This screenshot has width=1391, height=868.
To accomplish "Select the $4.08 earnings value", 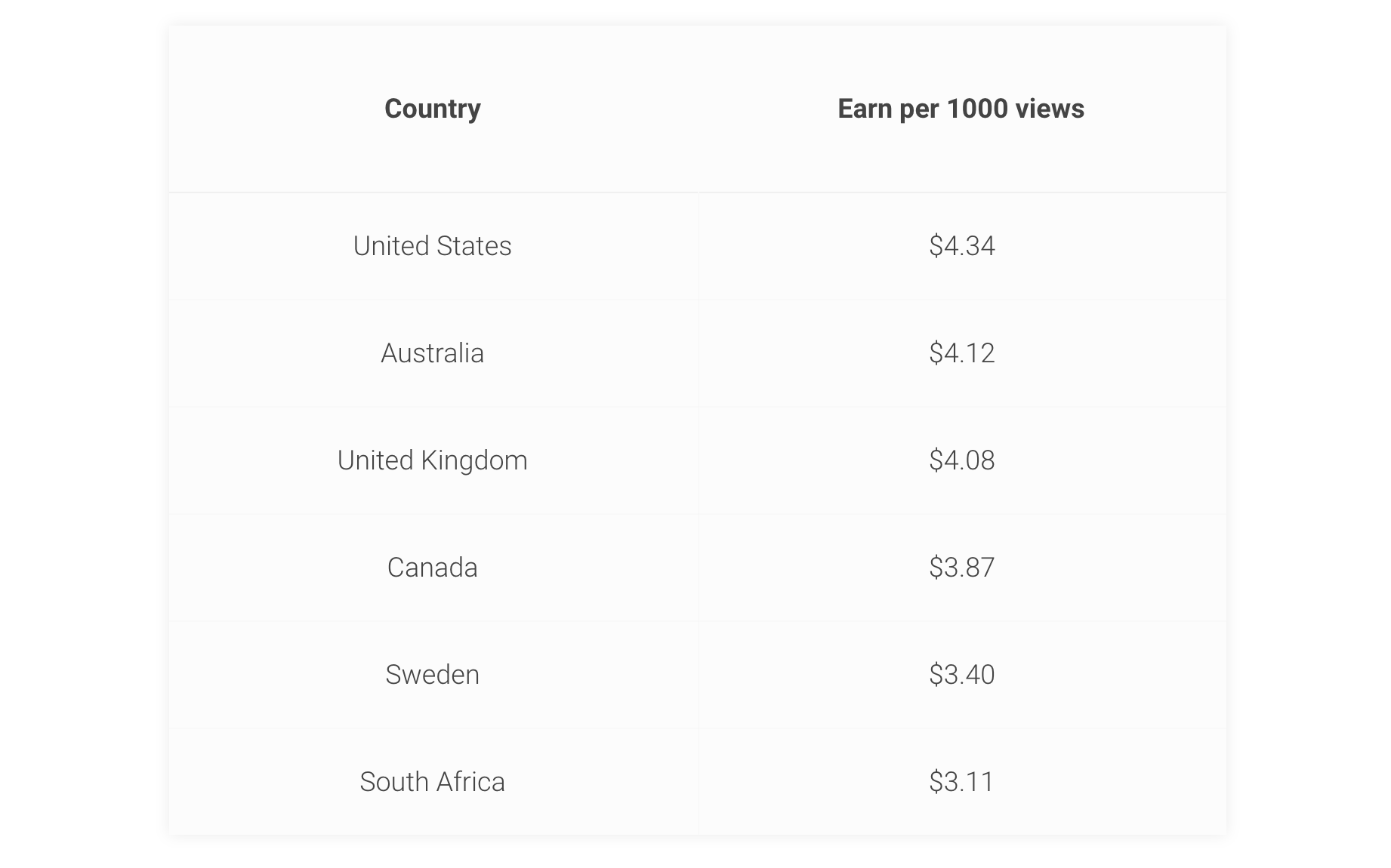I will pos(961,460).
